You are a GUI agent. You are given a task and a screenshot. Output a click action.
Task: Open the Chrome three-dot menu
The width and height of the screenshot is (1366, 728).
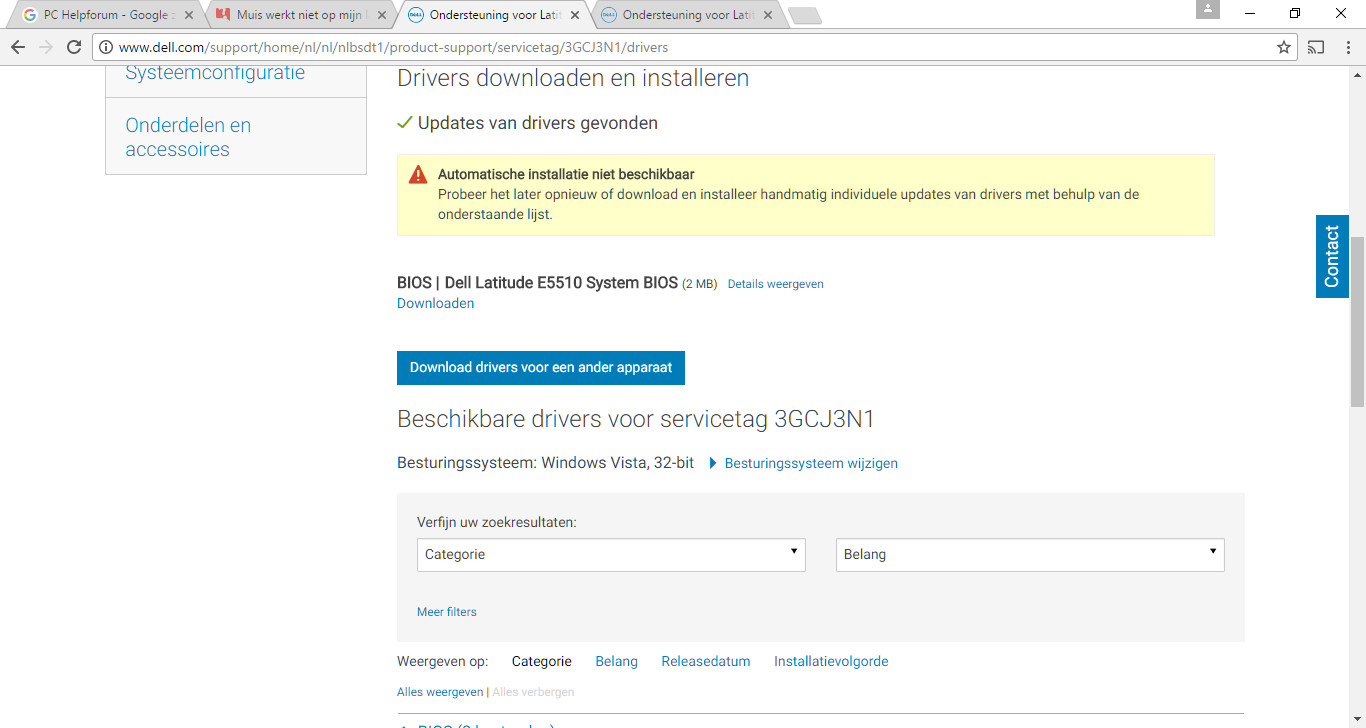click(1346, 47)
